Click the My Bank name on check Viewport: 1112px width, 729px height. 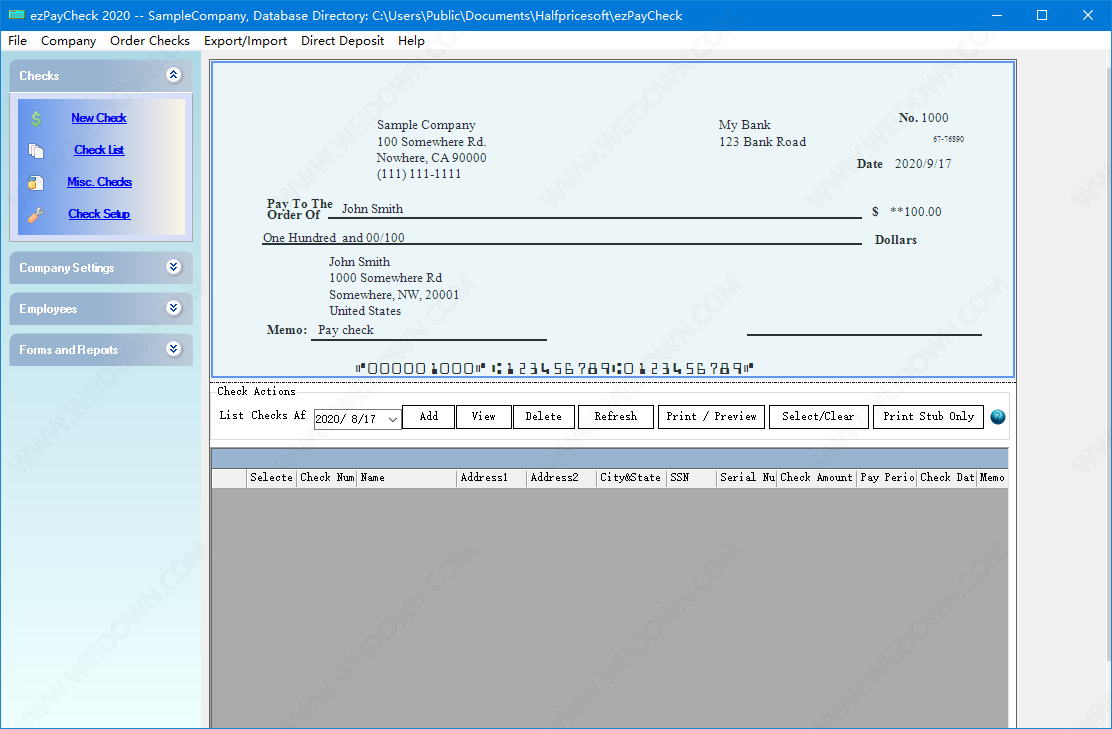[745, 125]
